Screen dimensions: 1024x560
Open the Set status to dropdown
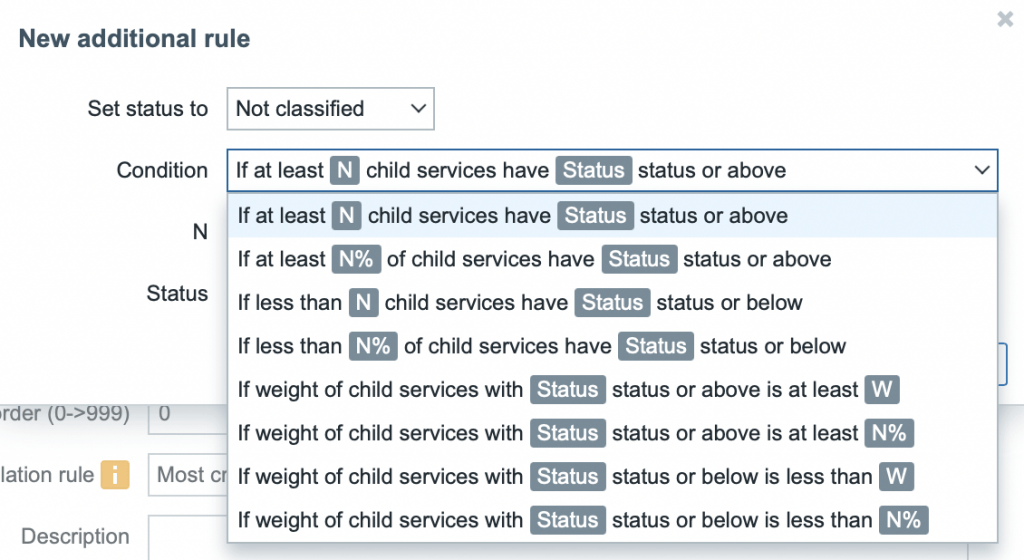pyautogui.click(x=330, y=109)
